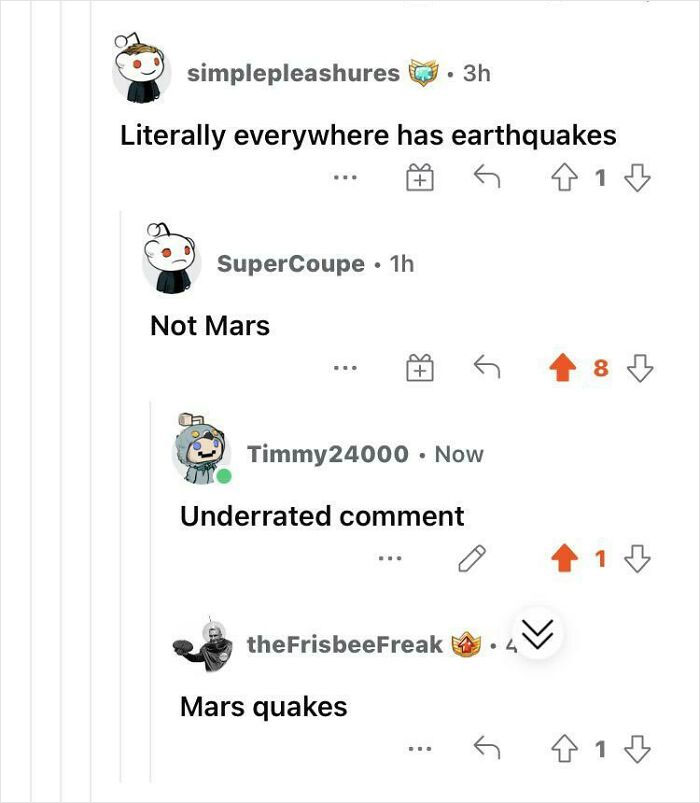700x803 pixels.
Task: Upvote simplepleashures' earthquakes comment
Action: (x=566, y=179)
